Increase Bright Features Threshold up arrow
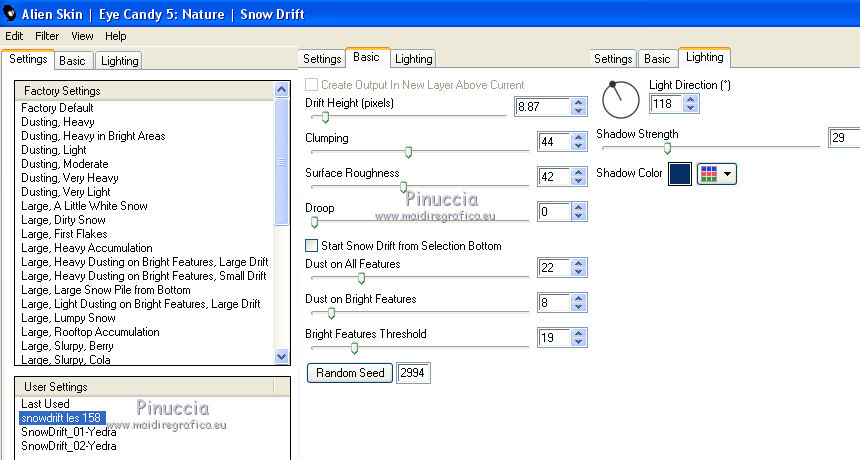This screenshot has width=860, height=460. [x=578, y=333]
